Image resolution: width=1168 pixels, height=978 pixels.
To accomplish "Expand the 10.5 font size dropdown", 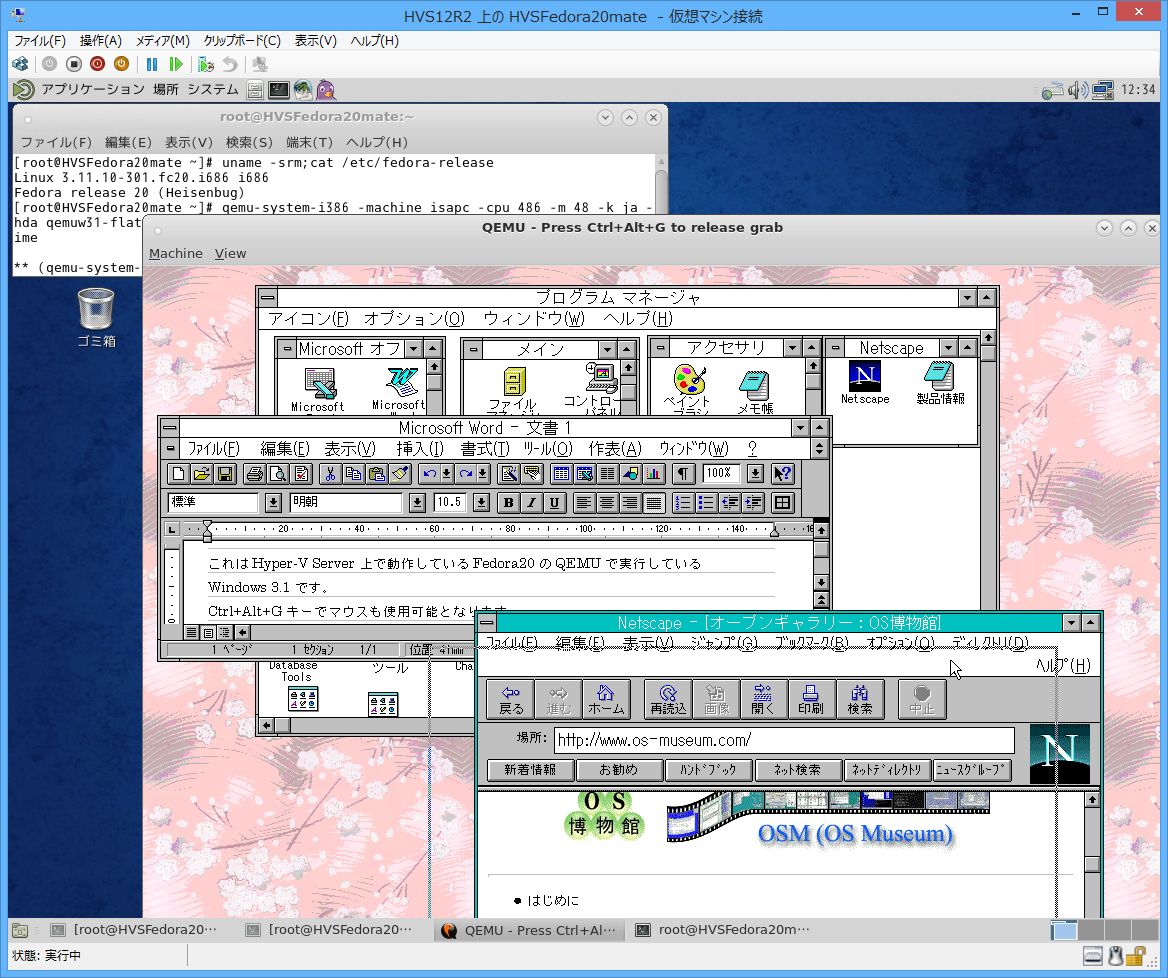I will tap(481, 503).
